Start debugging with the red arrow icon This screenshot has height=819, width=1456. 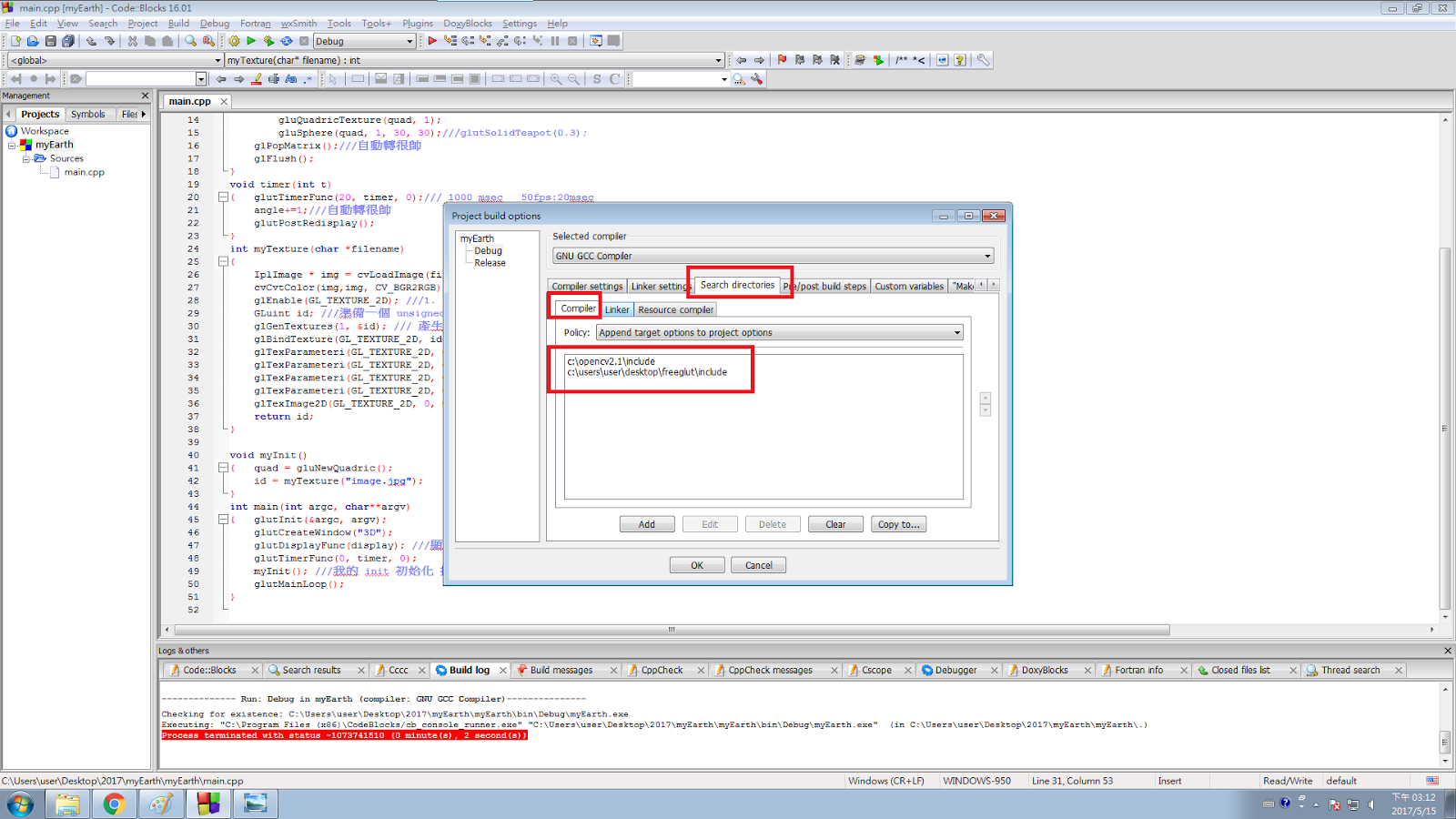click(x=432, y=41)
